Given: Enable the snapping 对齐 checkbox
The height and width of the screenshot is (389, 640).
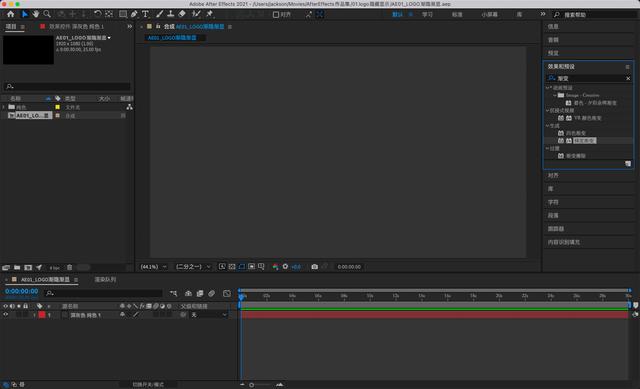Looking at the screenshot, I should [276, 15].
